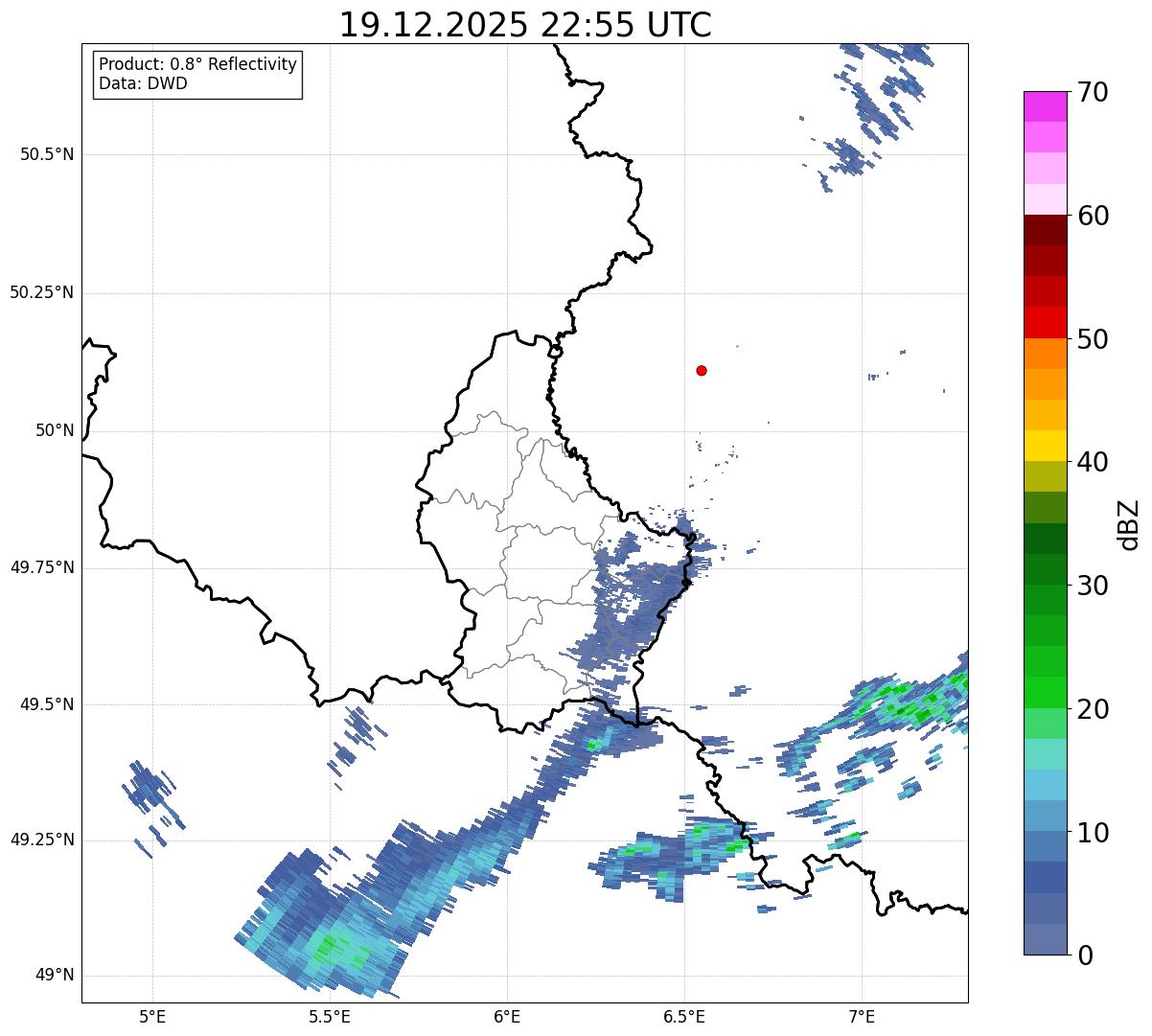Viewport: 1152px width, 1036px height.
Task: Click the 49.75°N latitude label
Action: pyautogui.click(x=42, y=567)
